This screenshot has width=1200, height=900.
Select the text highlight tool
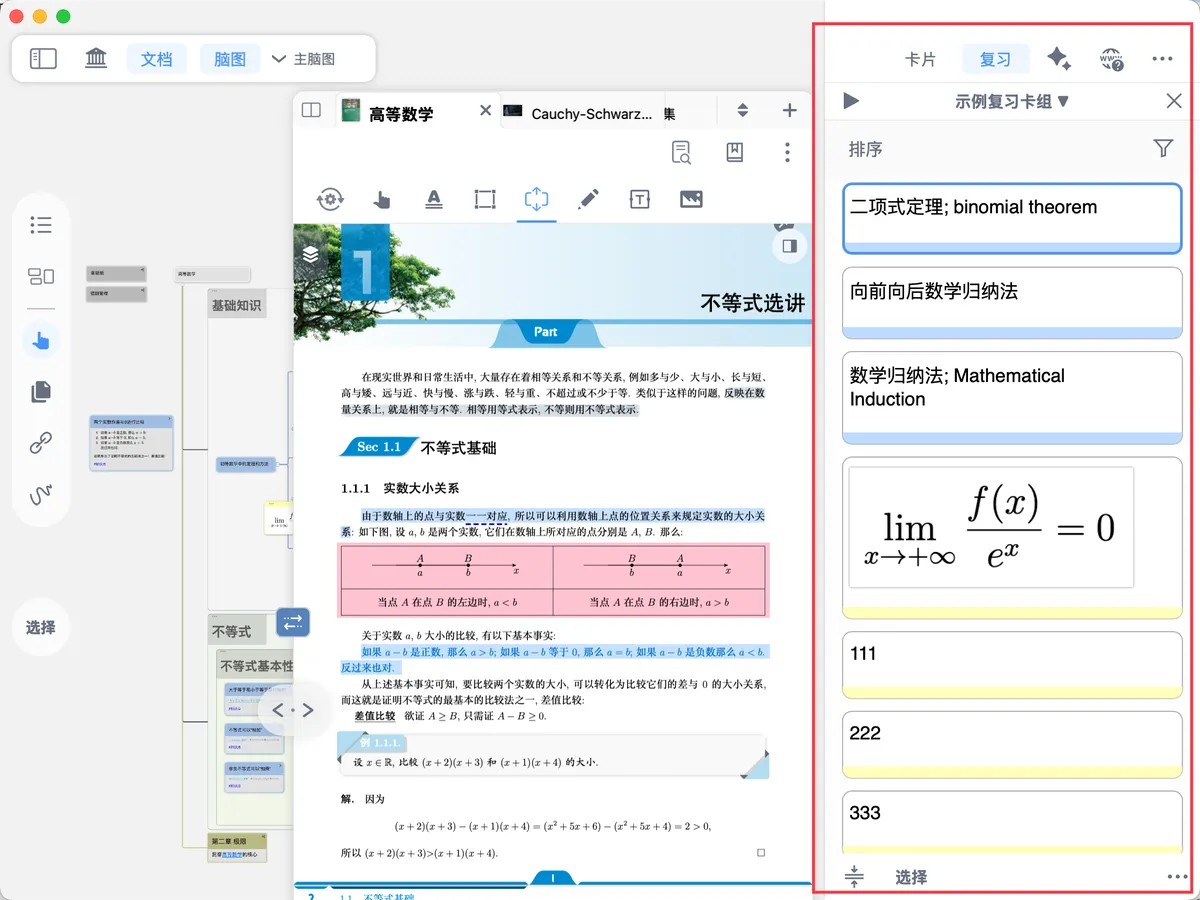434,199
